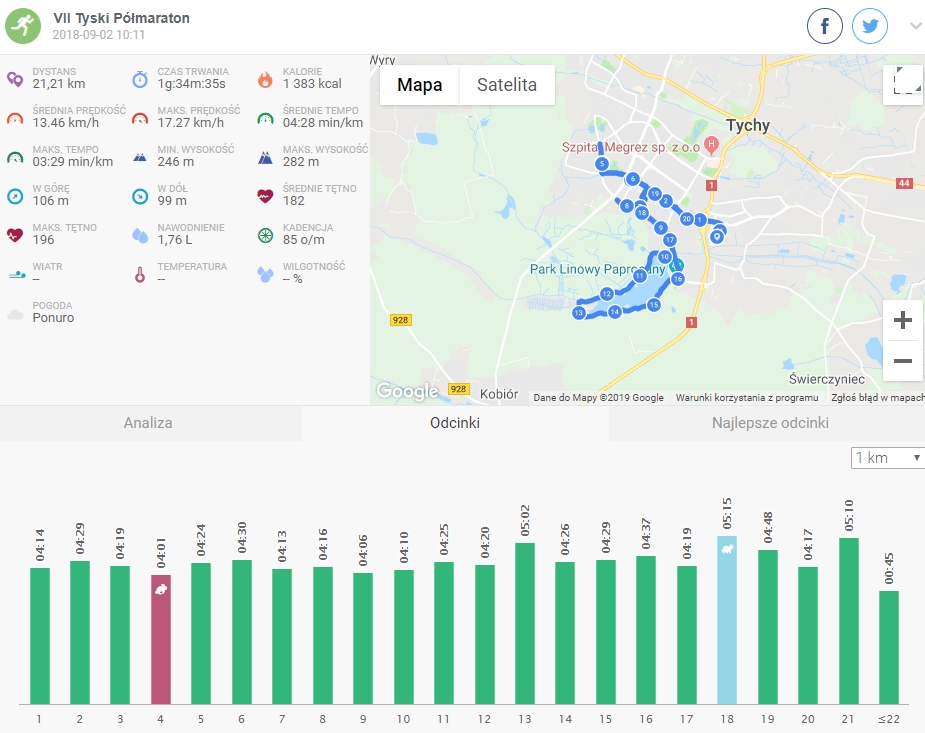Viewport: 925px width, 733px height.
Task: Switch map to Mapa view
Action: (419, 85)
